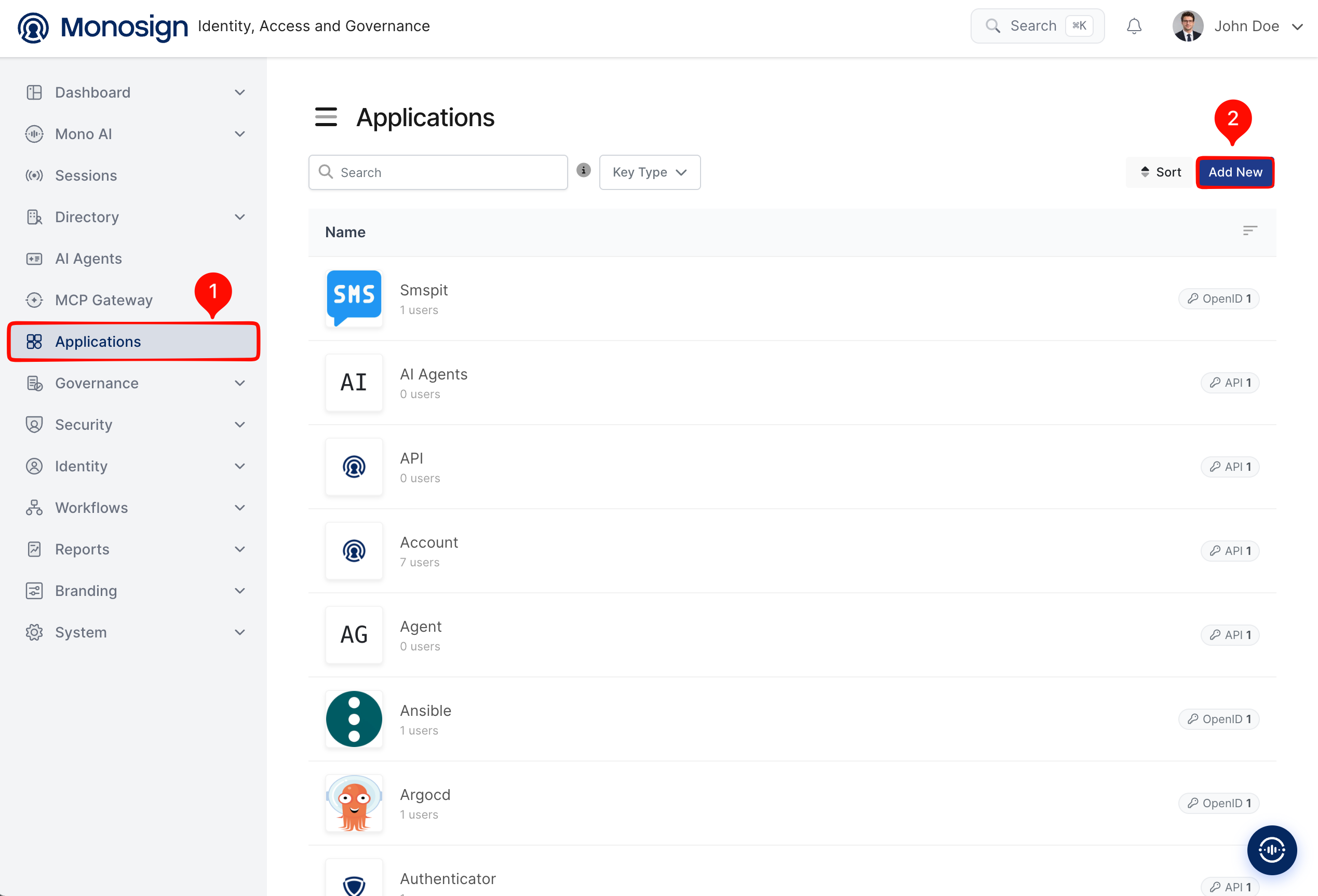Screen dimensions: 1318x896
Task: Expand the Governance section
Action: click(x=136, y=383)
